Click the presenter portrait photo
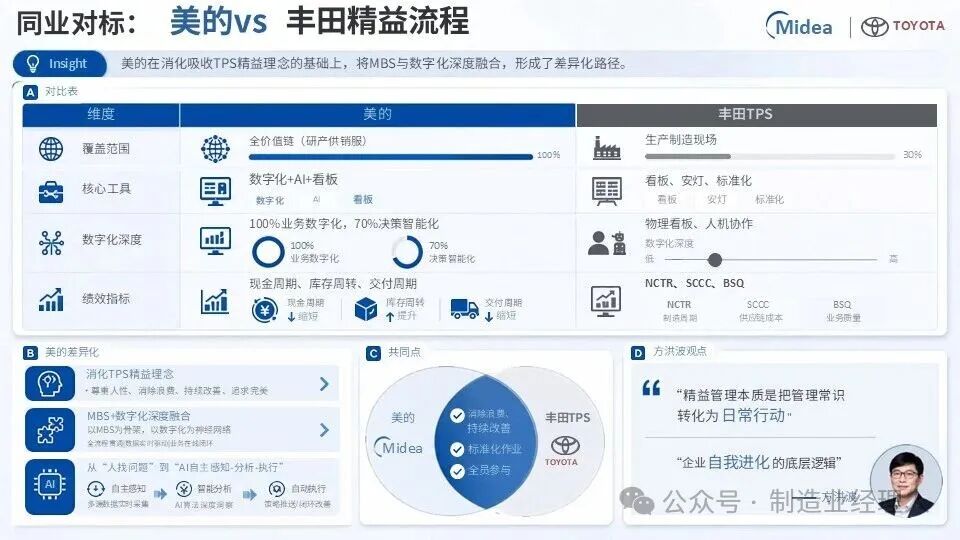 click(x=906, y=481)
